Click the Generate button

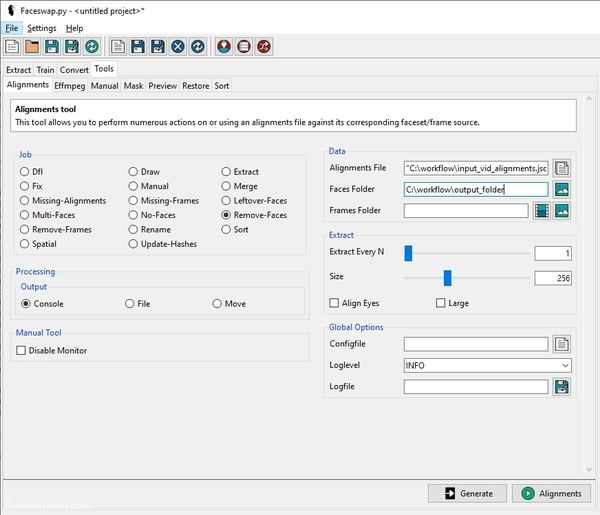coord(467,494)
